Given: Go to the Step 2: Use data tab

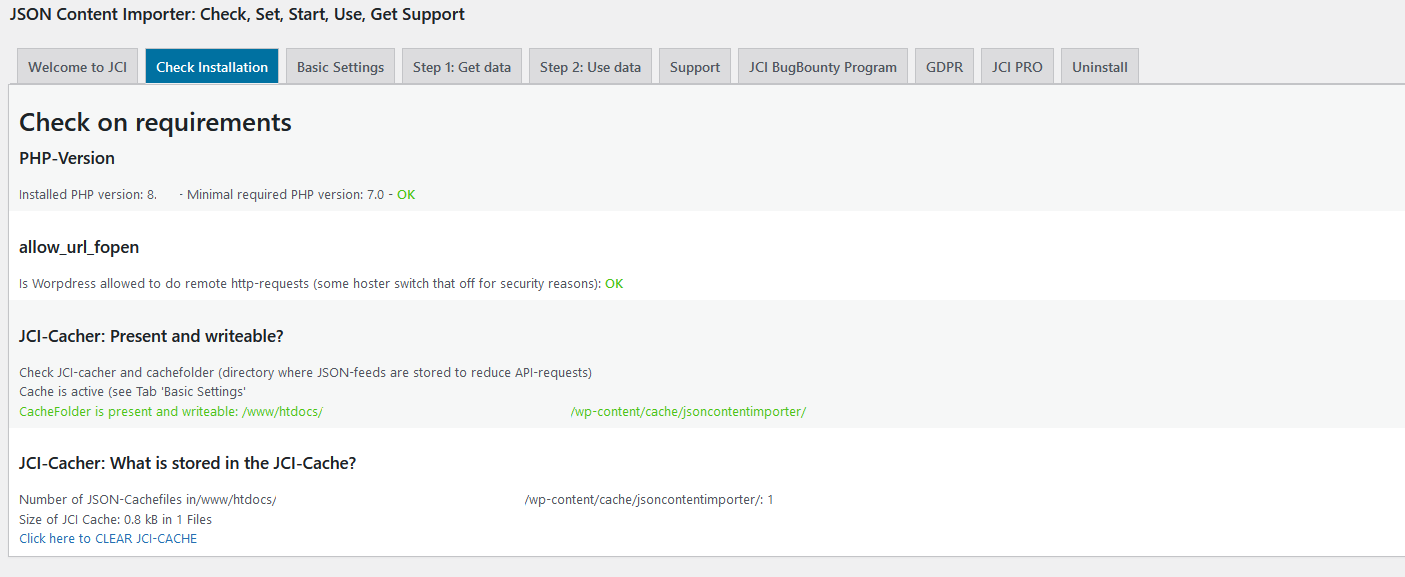Looking at the screenshot, I should click(x=590, y=67).
